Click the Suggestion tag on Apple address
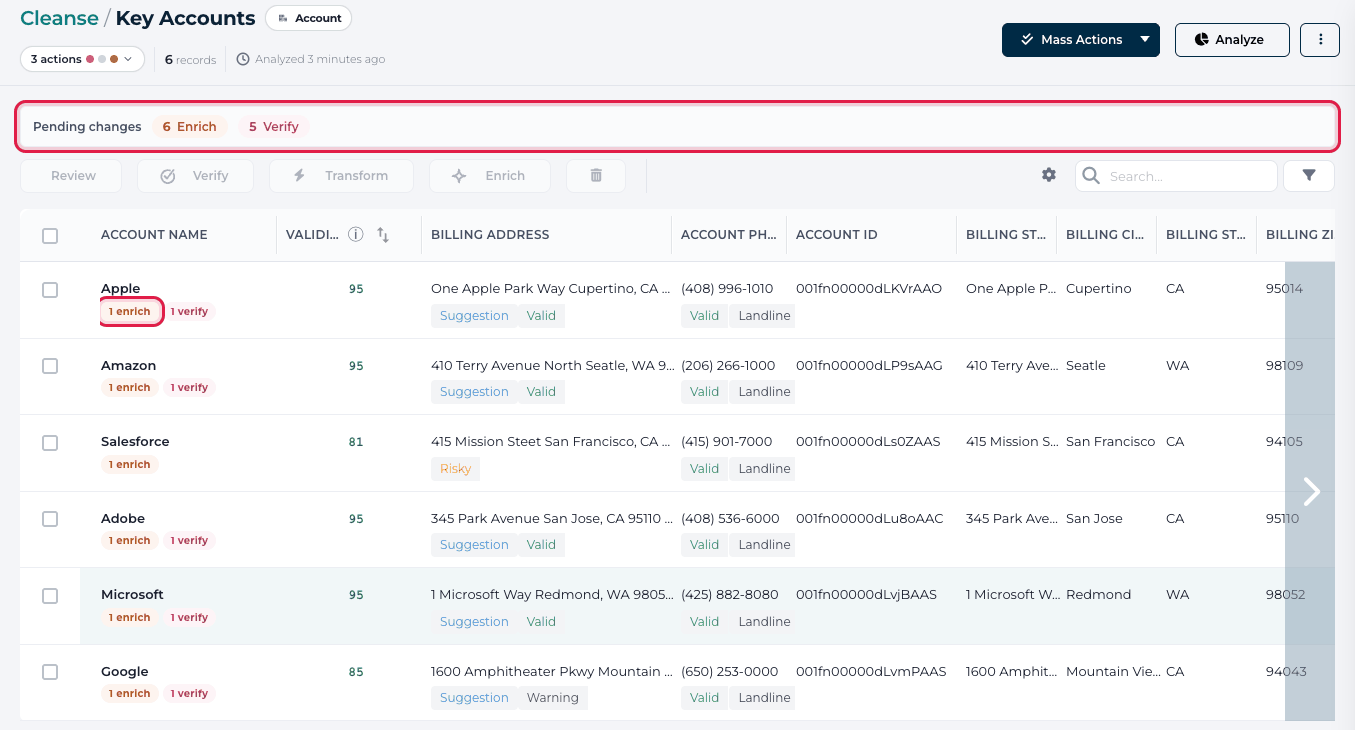 474,315
